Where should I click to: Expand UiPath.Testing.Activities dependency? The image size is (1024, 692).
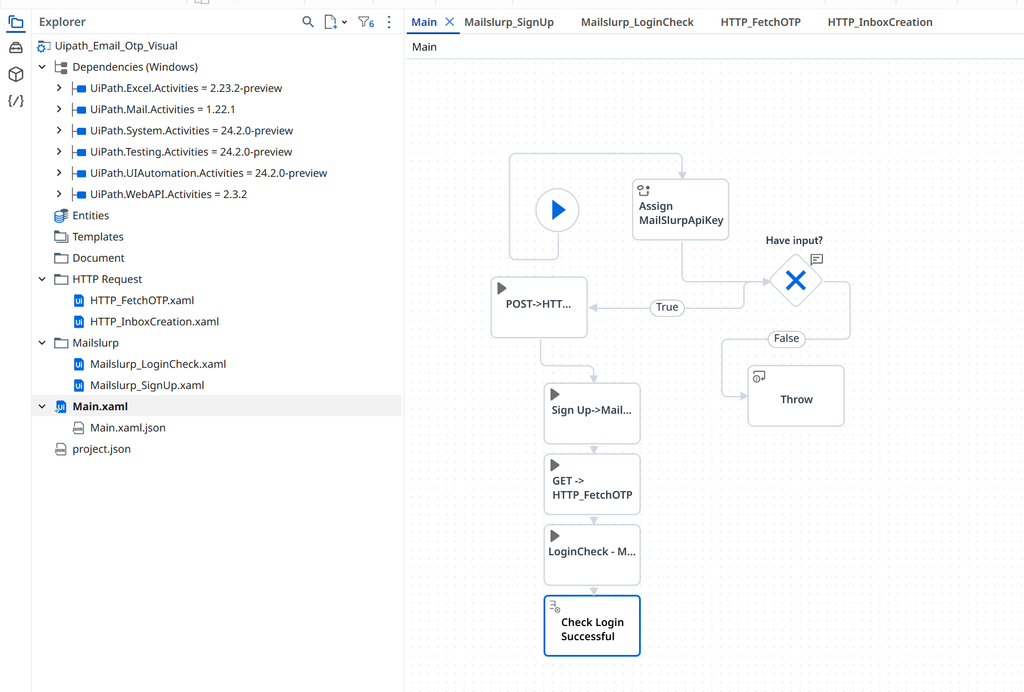(59, 152)
